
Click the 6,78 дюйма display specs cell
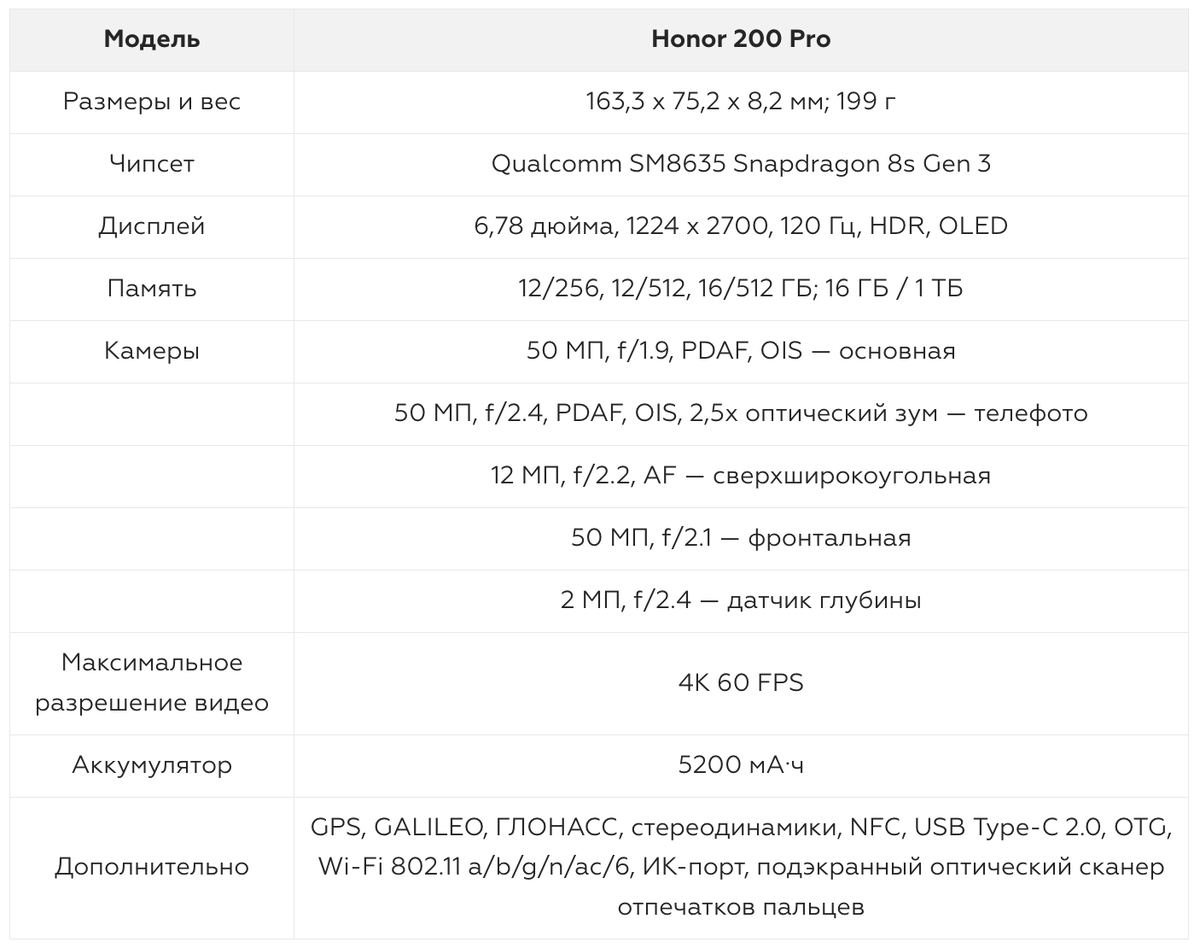[740, 226]
